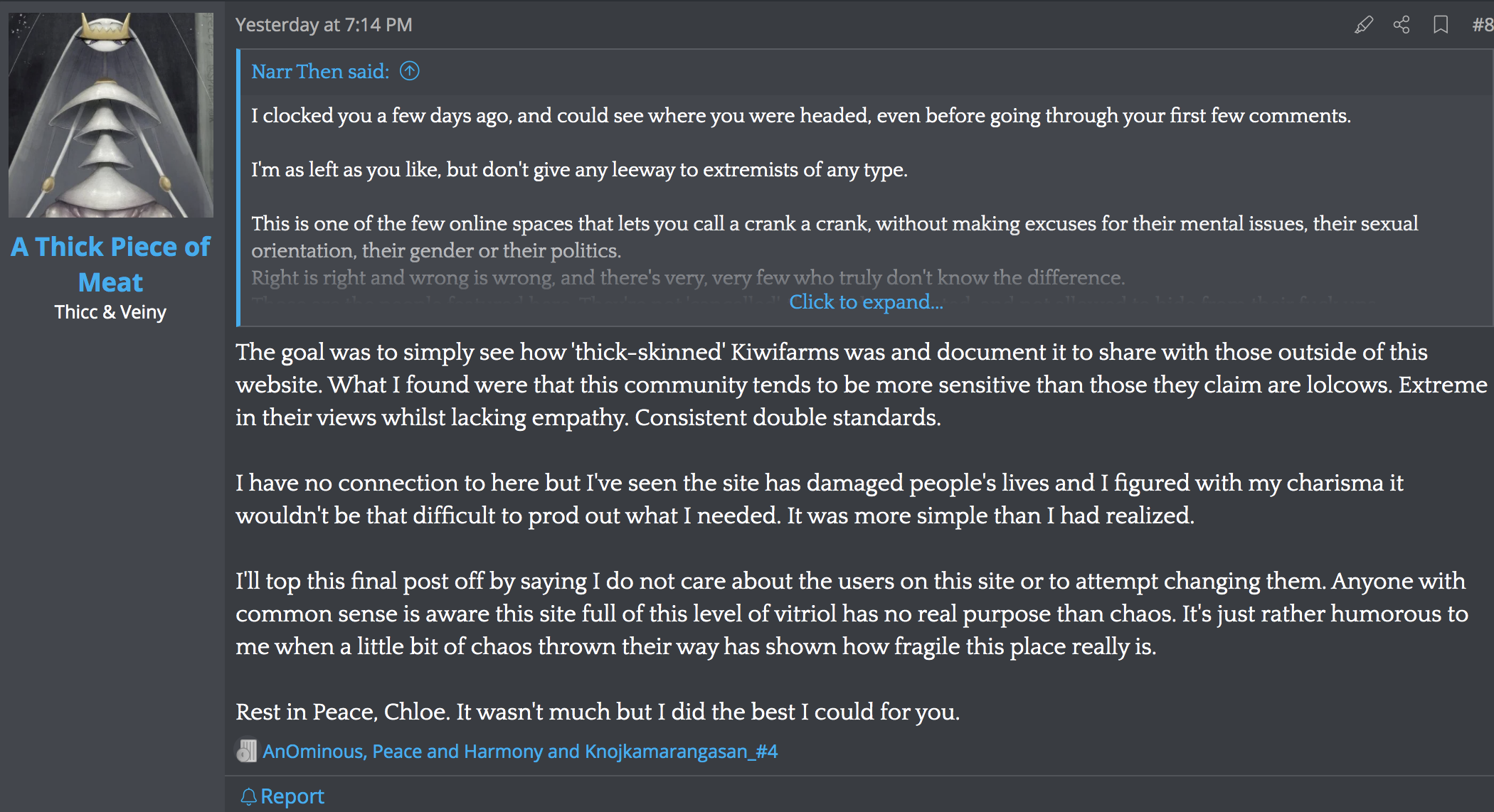Click the reaction icon beside AnOminous

246,751
